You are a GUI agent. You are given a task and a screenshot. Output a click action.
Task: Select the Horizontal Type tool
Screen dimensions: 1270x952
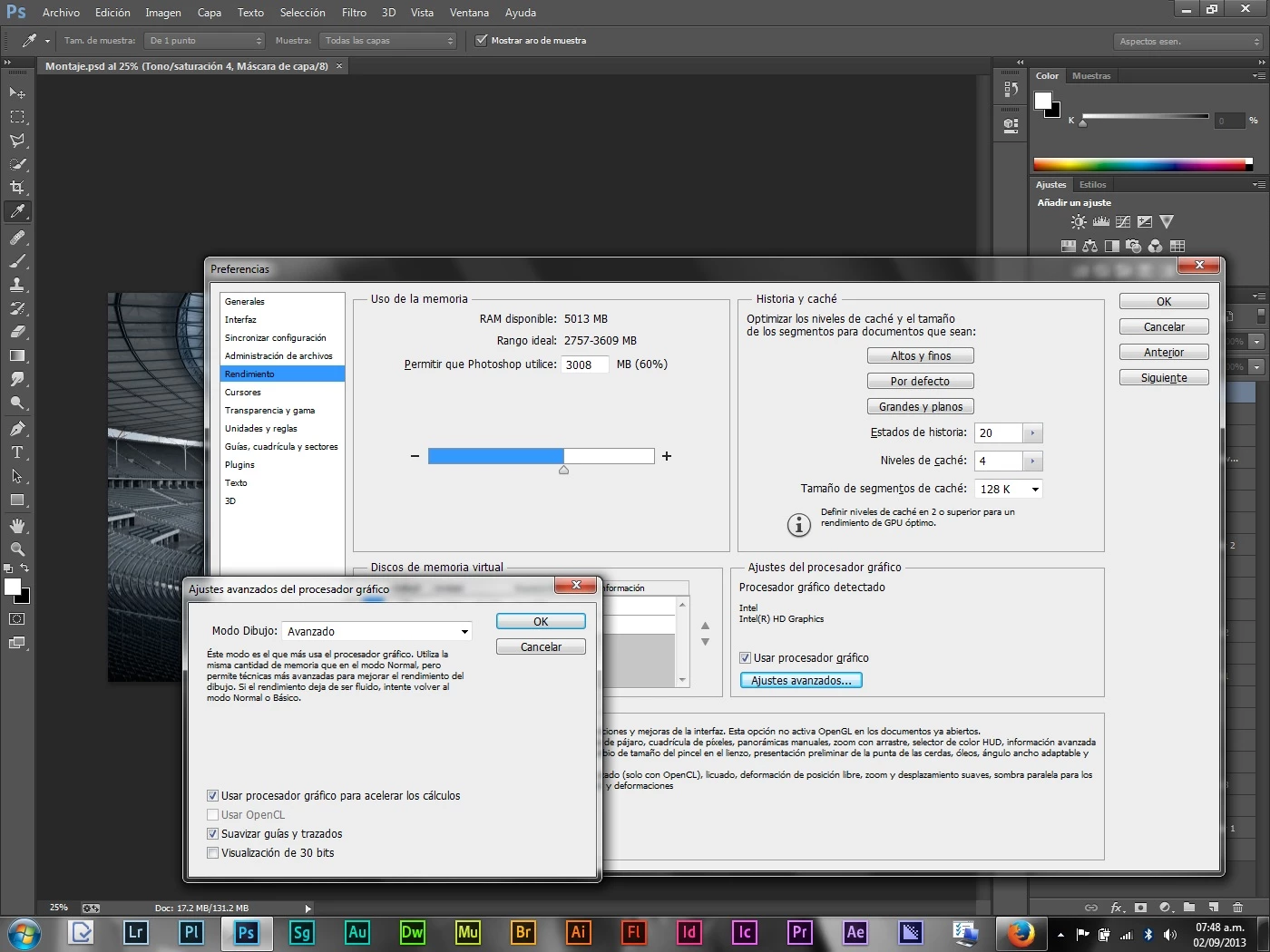click(17, 452)
